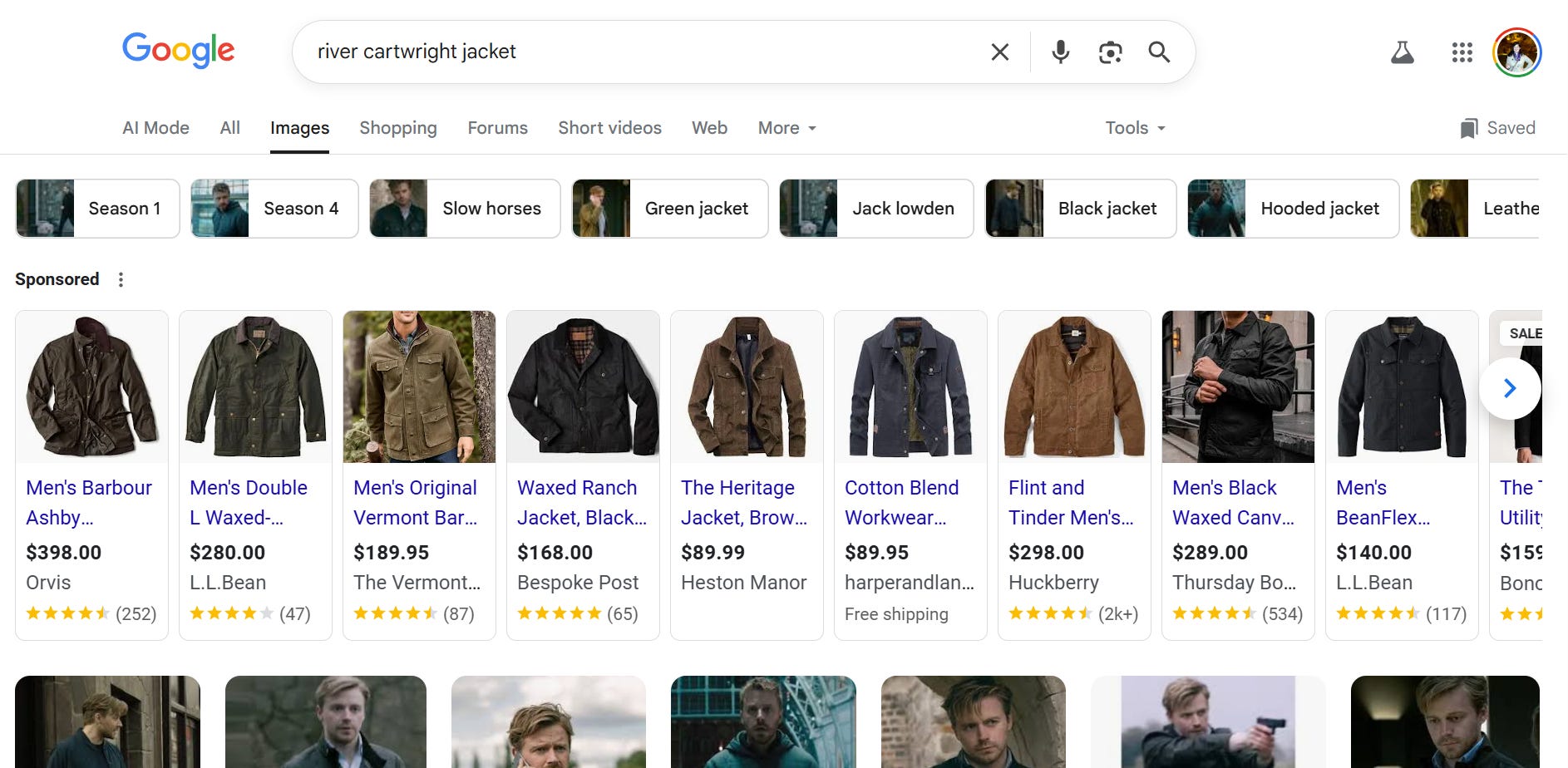Open Men's Original Vermont Barn product link
1568x768 pixels.
click(416, 503)
